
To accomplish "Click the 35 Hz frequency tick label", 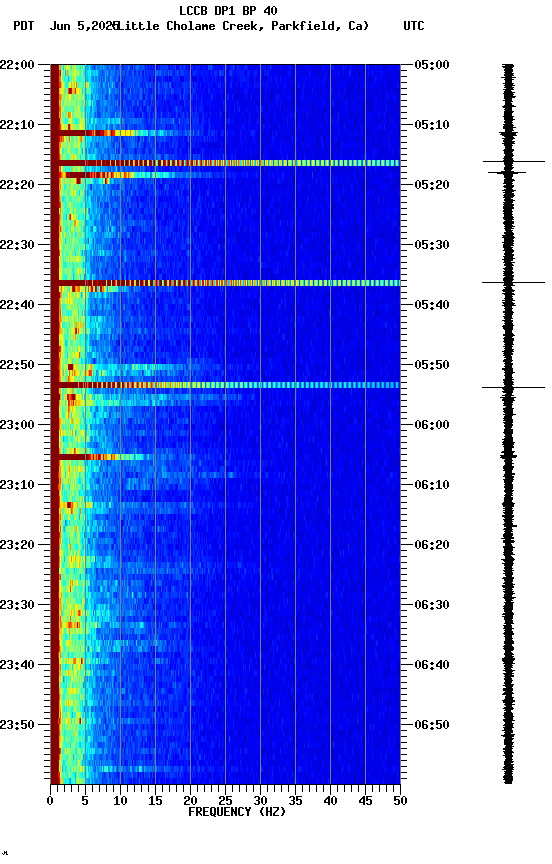I will click(295, 801).
